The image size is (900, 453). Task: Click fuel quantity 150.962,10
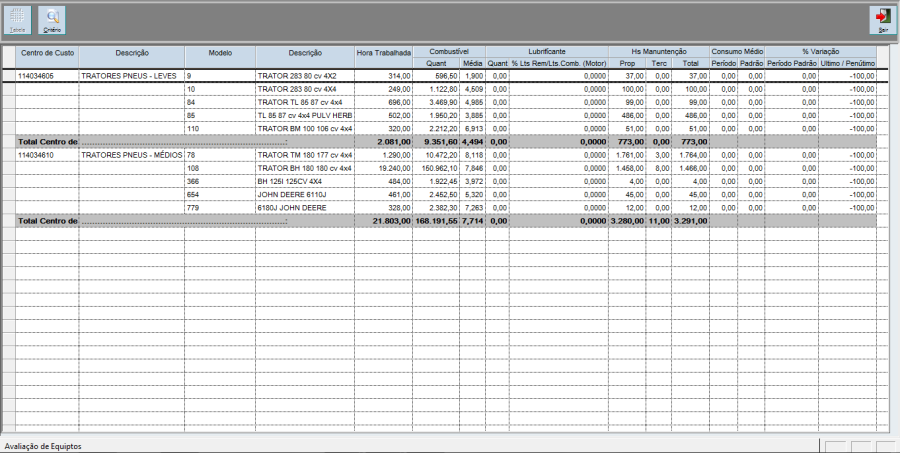[439, 168]
